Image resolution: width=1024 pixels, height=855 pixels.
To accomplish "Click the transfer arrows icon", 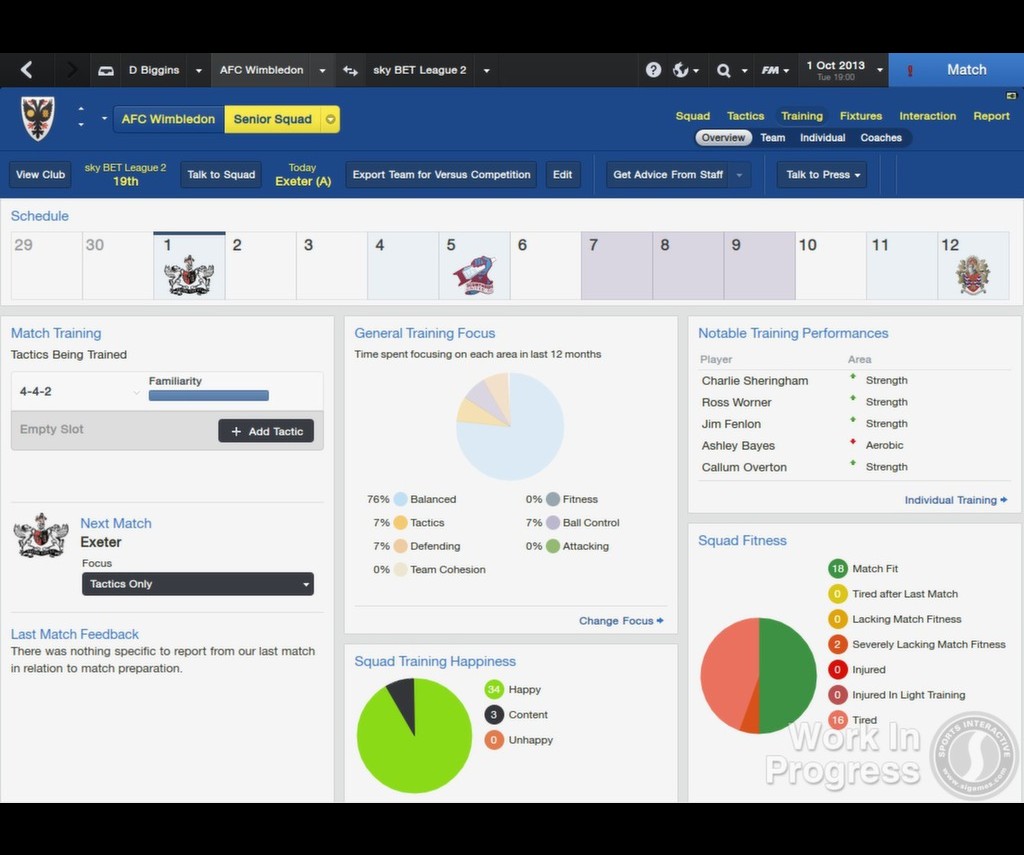I will tap(350, 71).
